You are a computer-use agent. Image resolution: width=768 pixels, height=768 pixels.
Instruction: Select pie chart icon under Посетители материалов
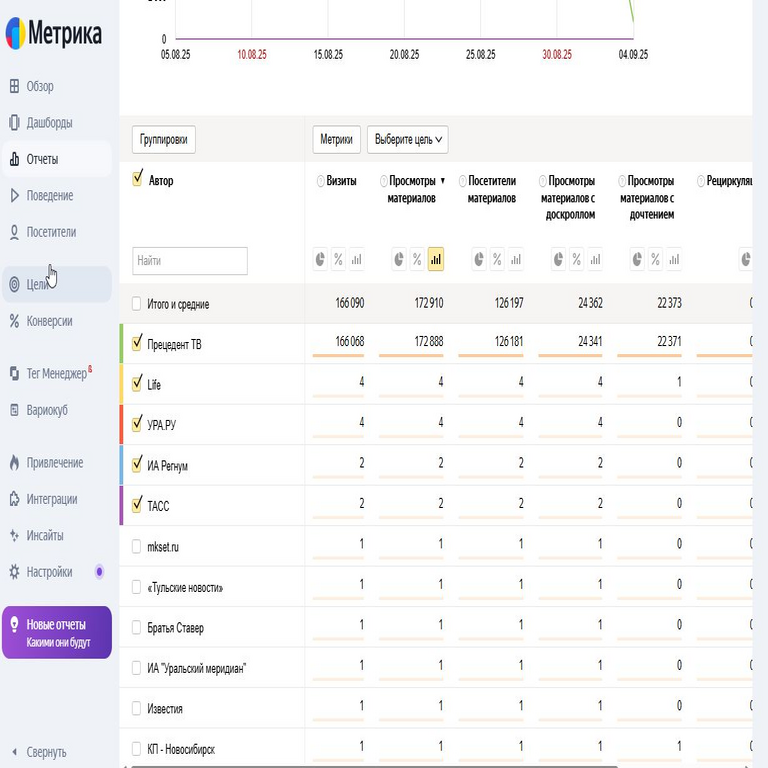point(479,259)
